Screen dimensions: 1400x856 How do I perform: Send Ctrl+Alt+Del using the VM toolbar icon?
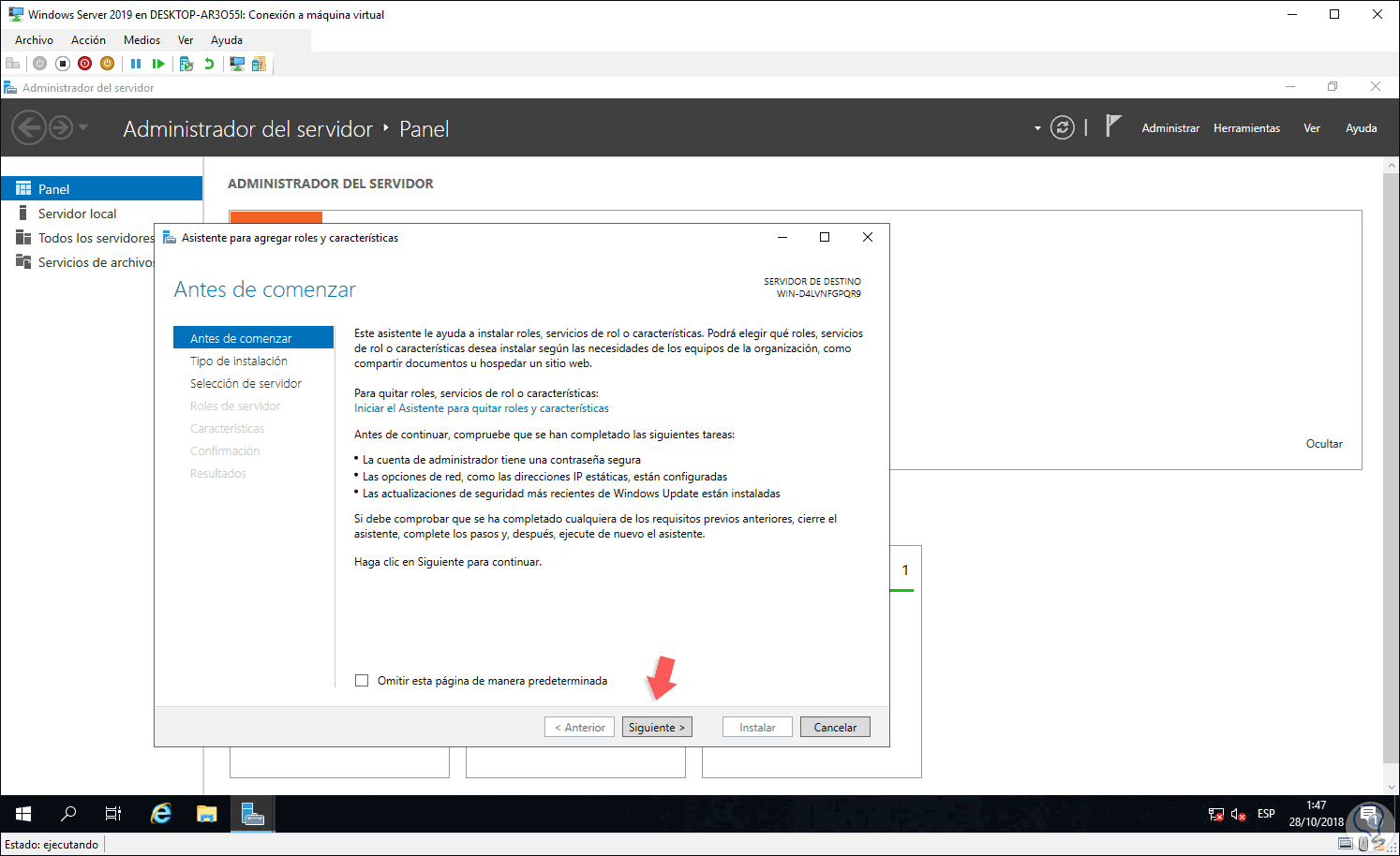13,64
